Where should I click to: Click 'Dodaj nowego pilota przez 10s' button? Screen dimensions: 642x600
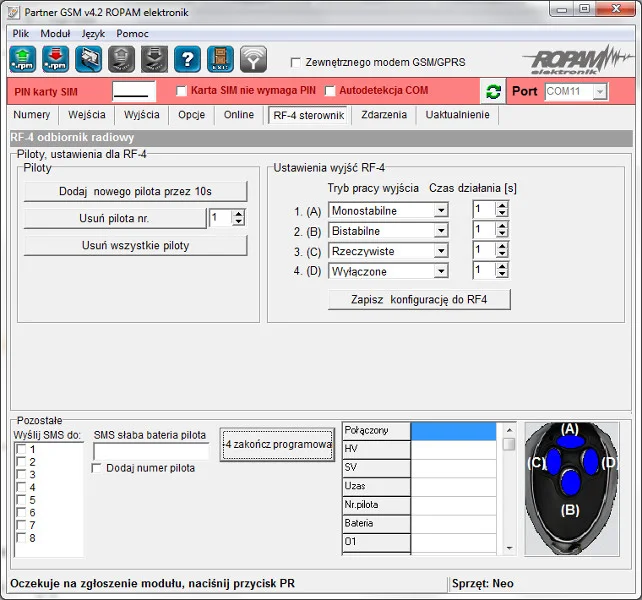(x=135, y=191)
